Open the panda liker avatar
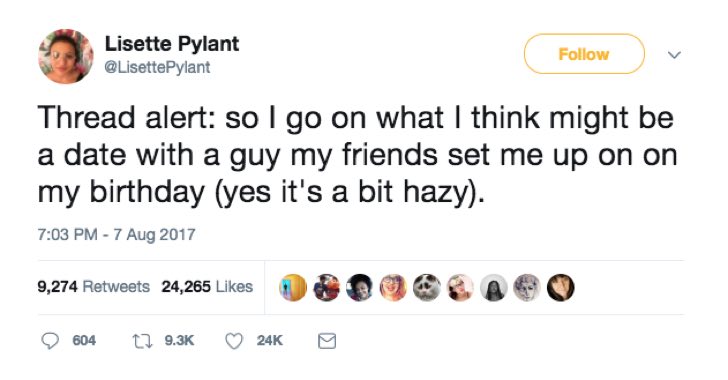The width and height of the screenshot is (728, 380). (427, 288)
